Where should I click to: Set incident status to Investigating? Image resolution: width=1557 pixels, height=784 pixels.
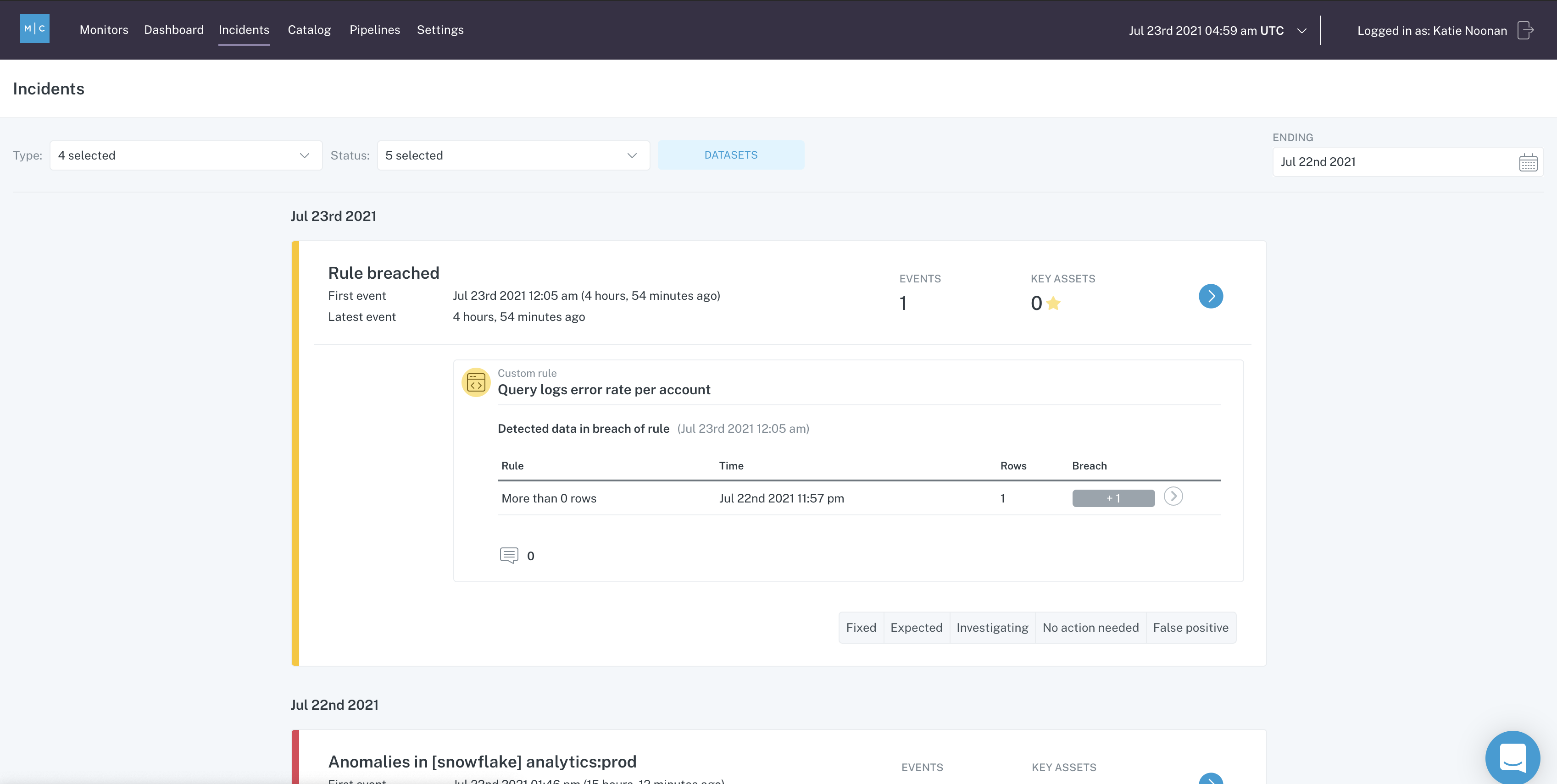click(992, 628)
